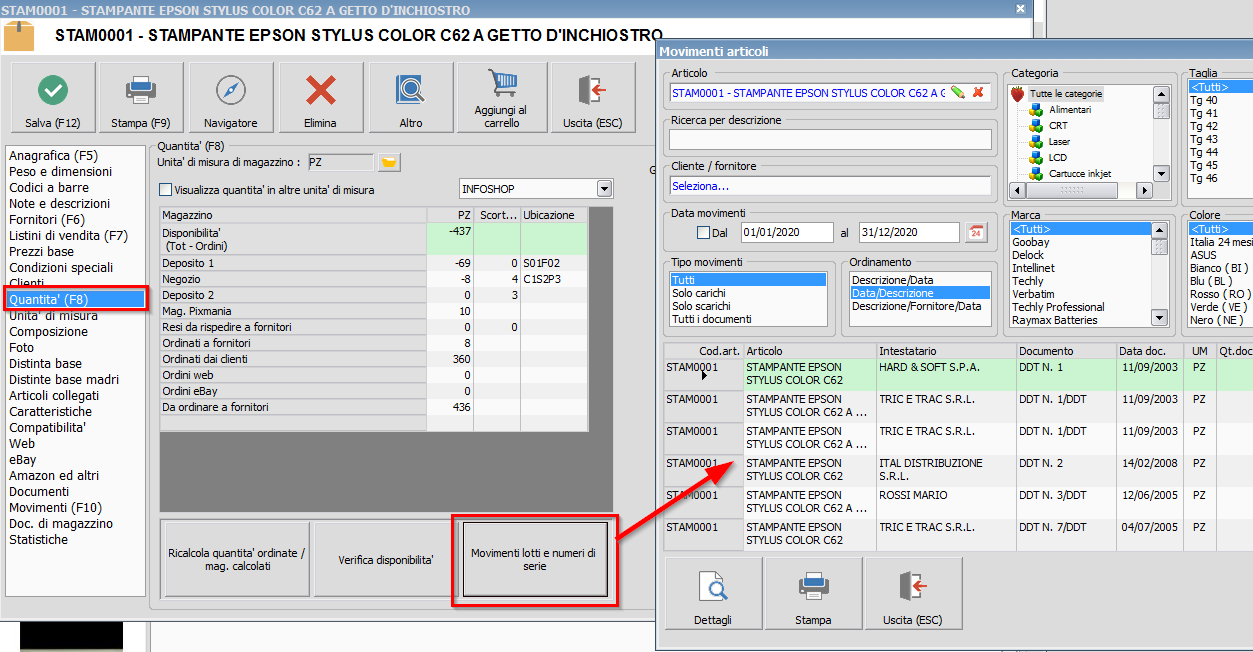Select the CRT category
This screenshot has width=1253, height=652.
point(1058,126)
